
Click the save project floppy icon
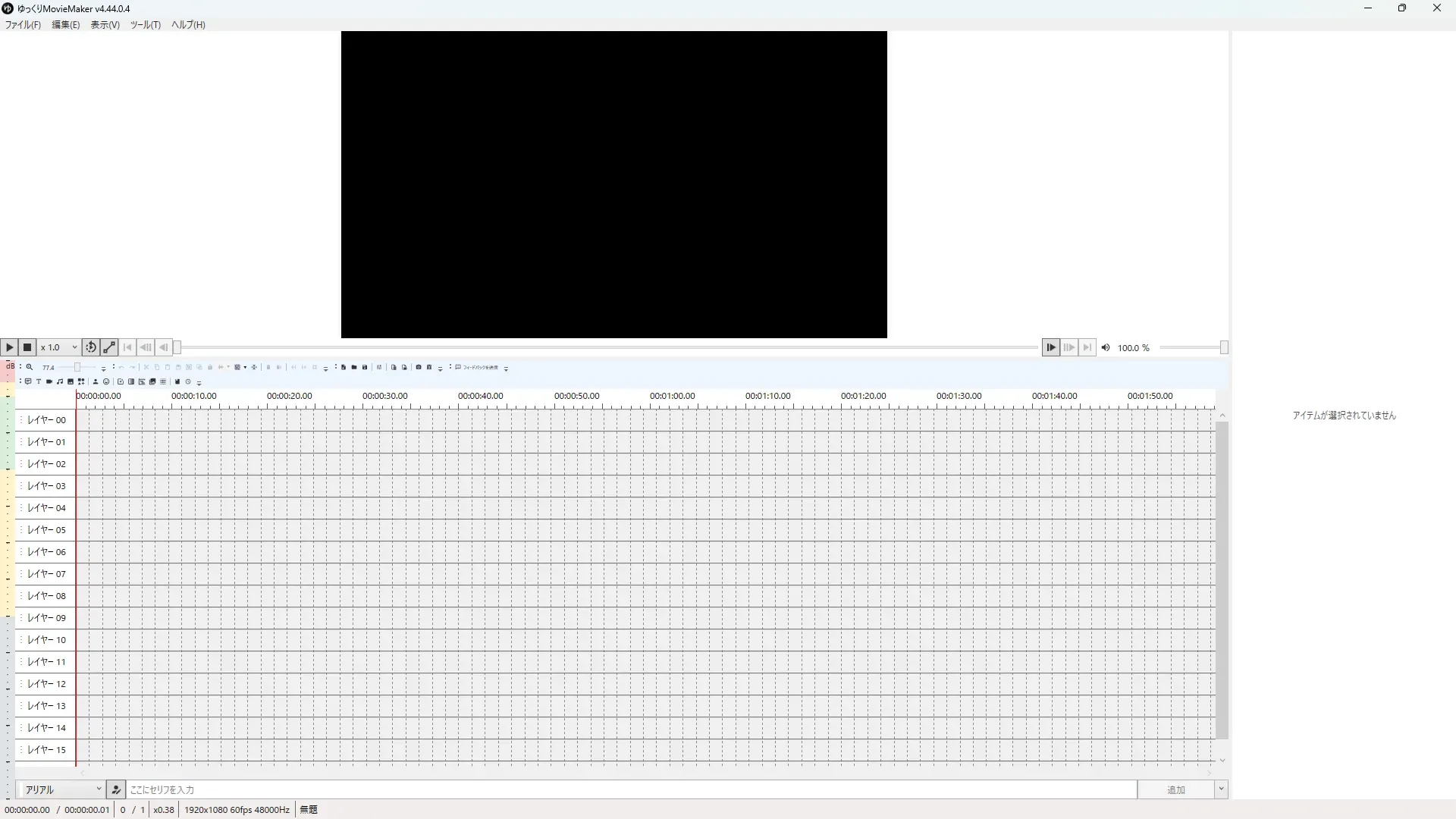click(x=365, y=367)
